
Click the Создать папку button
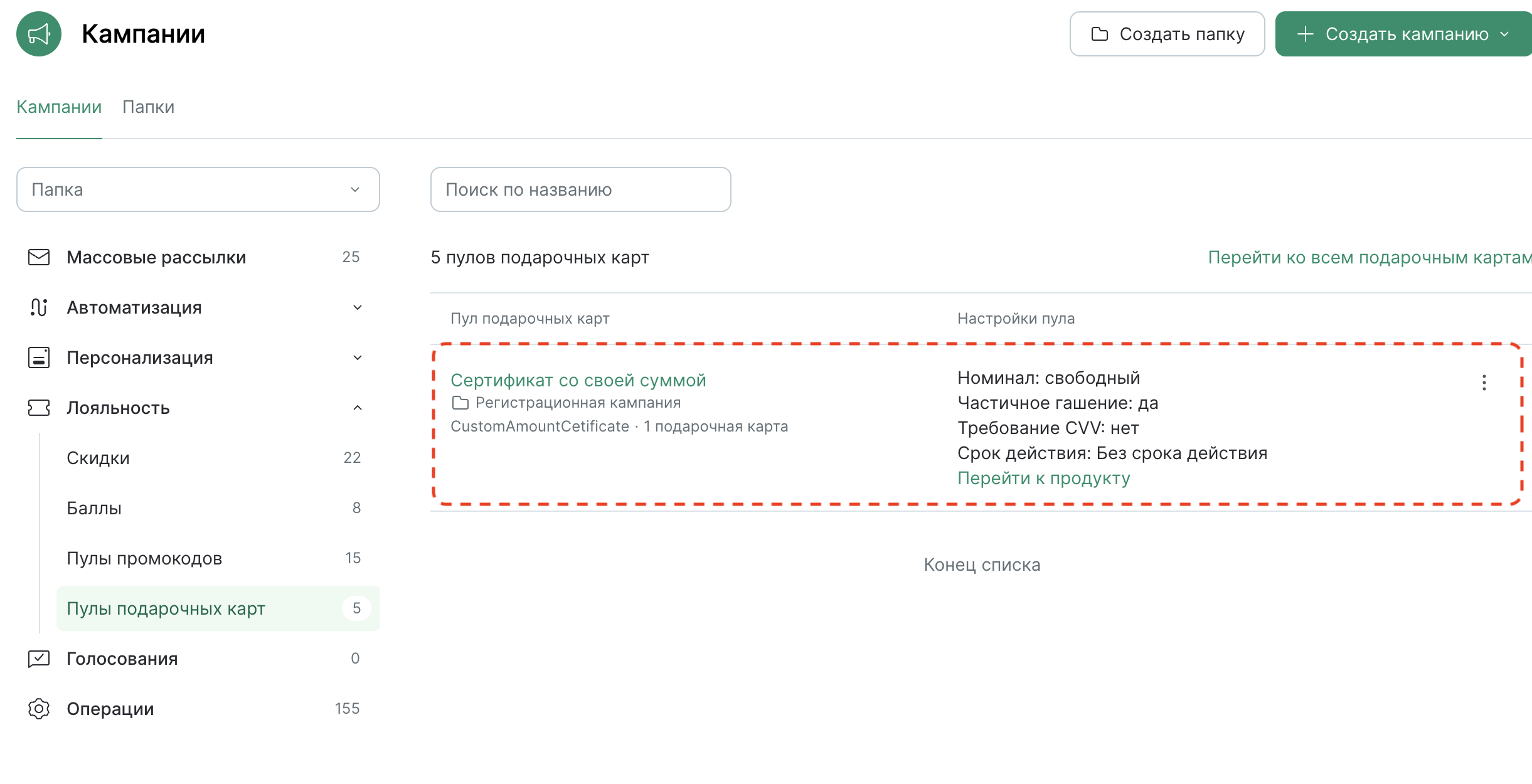[1167, 34]
